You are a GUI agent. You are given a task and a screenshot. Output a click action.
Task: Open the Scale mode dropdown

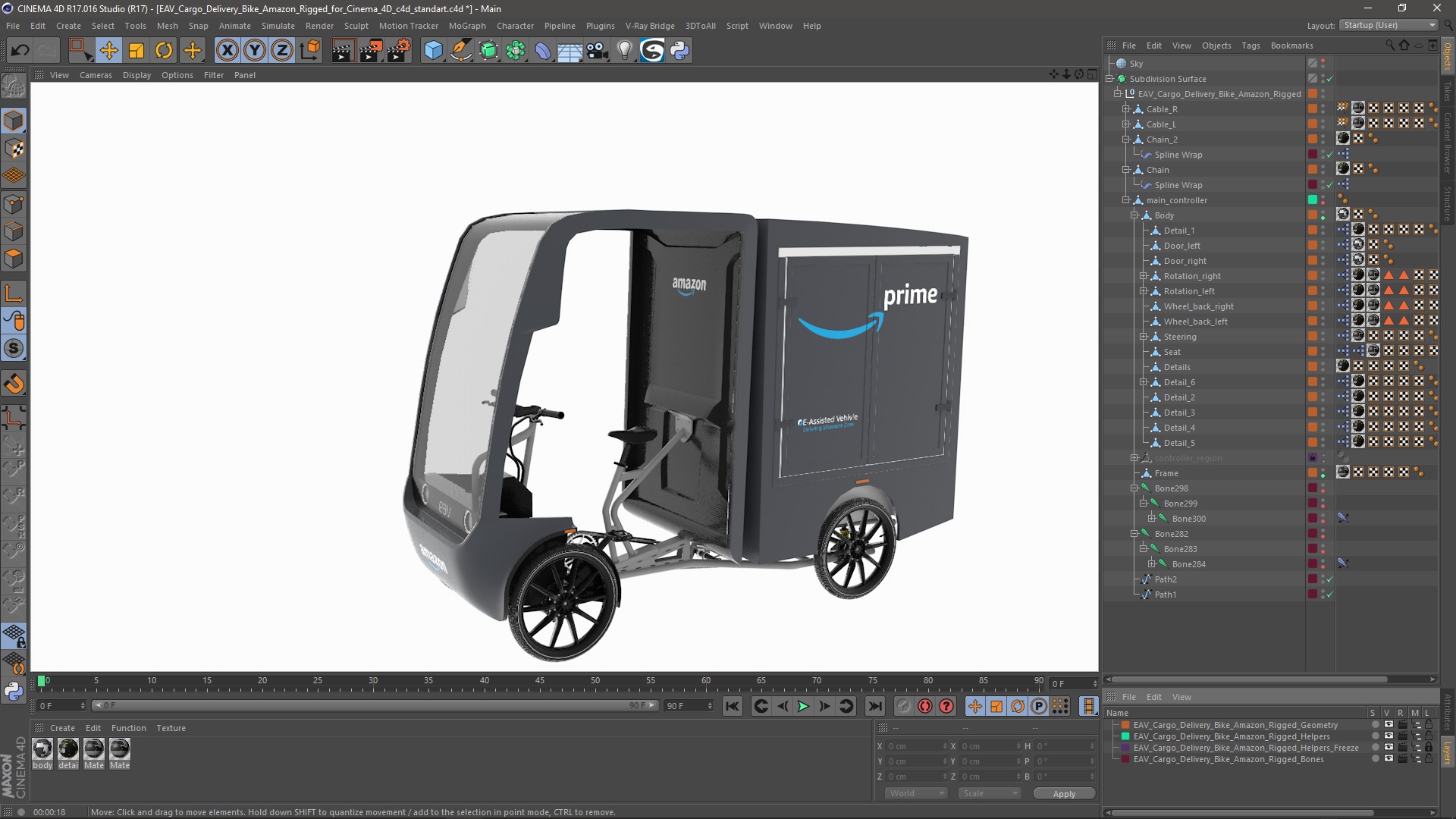[989, 793]
